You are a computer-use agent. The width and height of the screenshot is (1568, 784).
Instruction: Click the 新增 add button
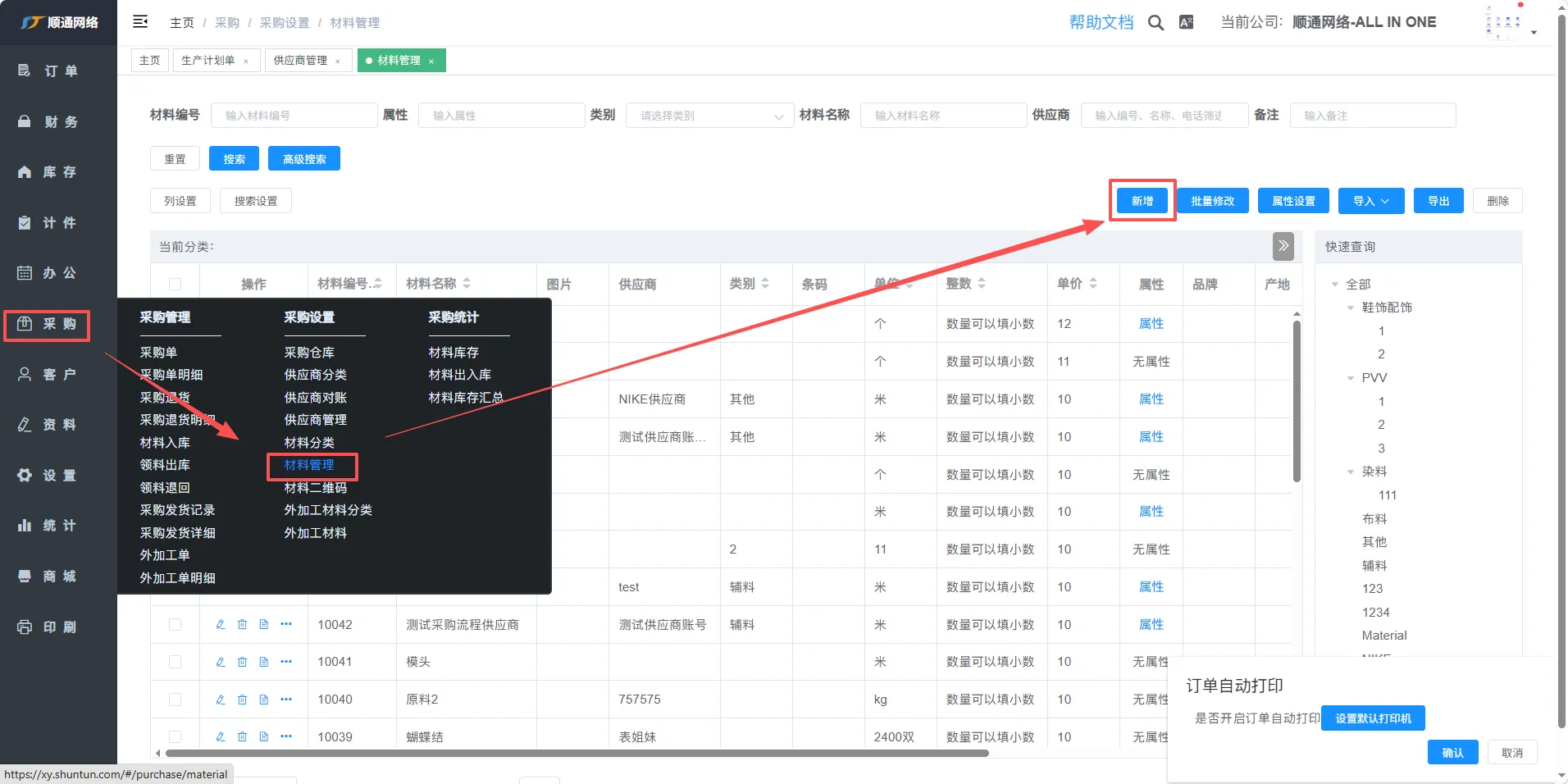pyautogui.click(x=1142, y=201)
